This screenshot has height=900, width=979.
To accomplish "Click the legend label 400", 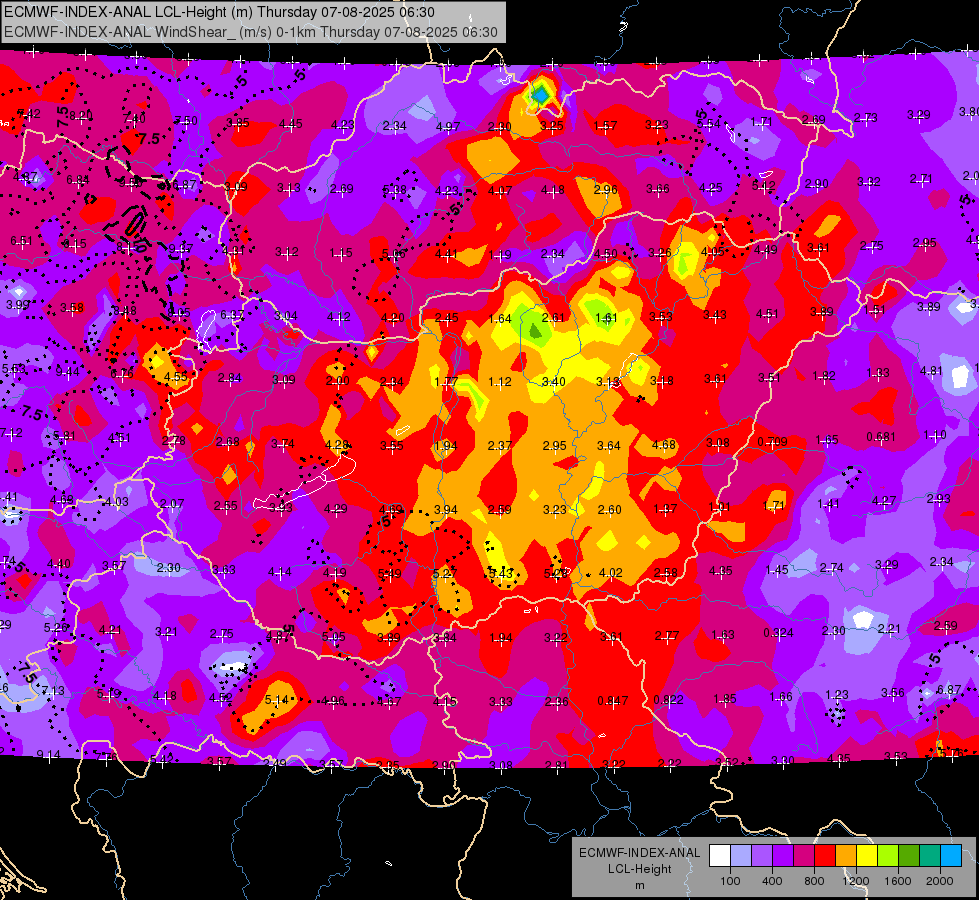I will 772,881.
